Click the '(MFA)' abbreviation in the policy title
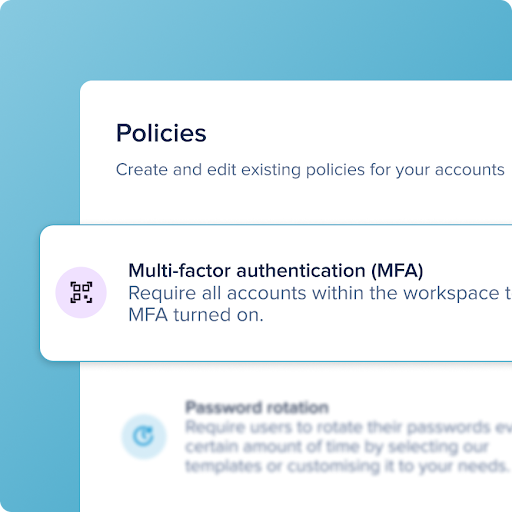Viewport: 512px width, 512px height. click(x=397, y=271)
